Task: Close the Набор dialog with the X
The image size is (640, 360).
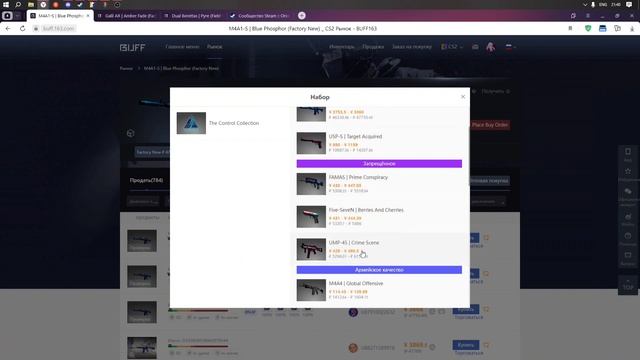Action: point(463,97)
